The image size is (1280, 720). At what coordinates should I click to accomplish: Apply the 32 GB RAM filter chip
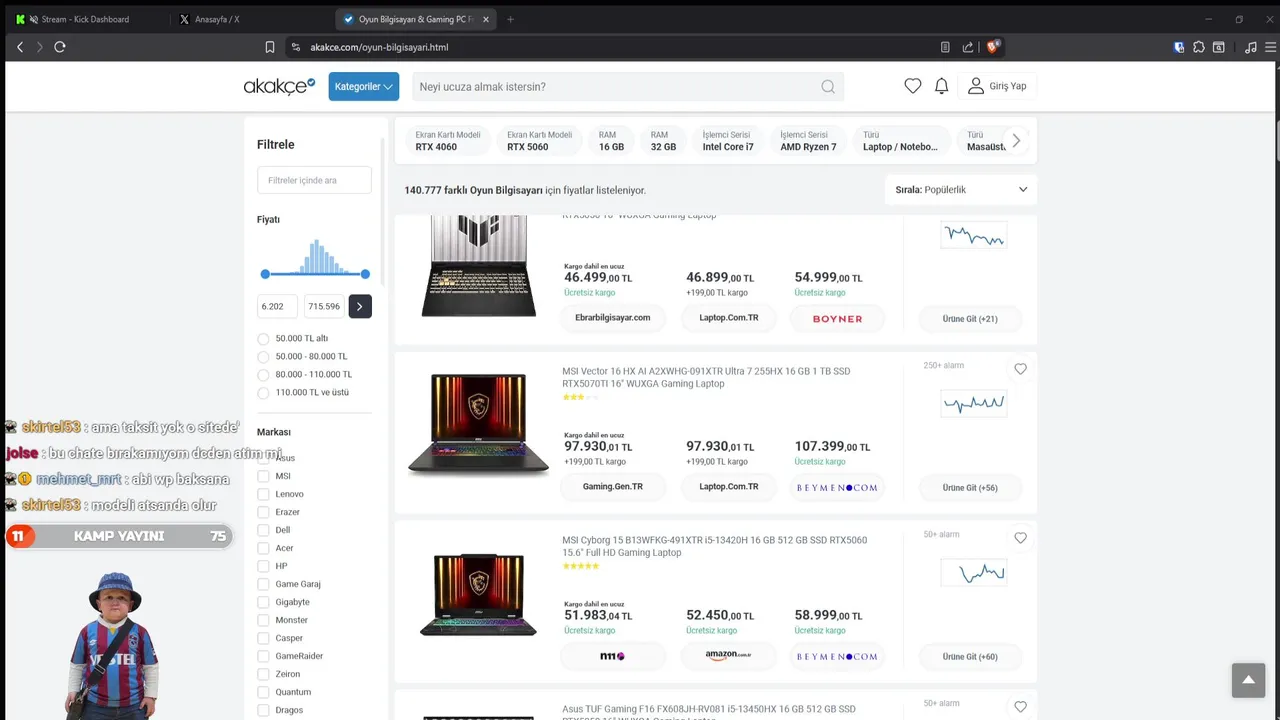pyautogui.click(x=663, y=141)
